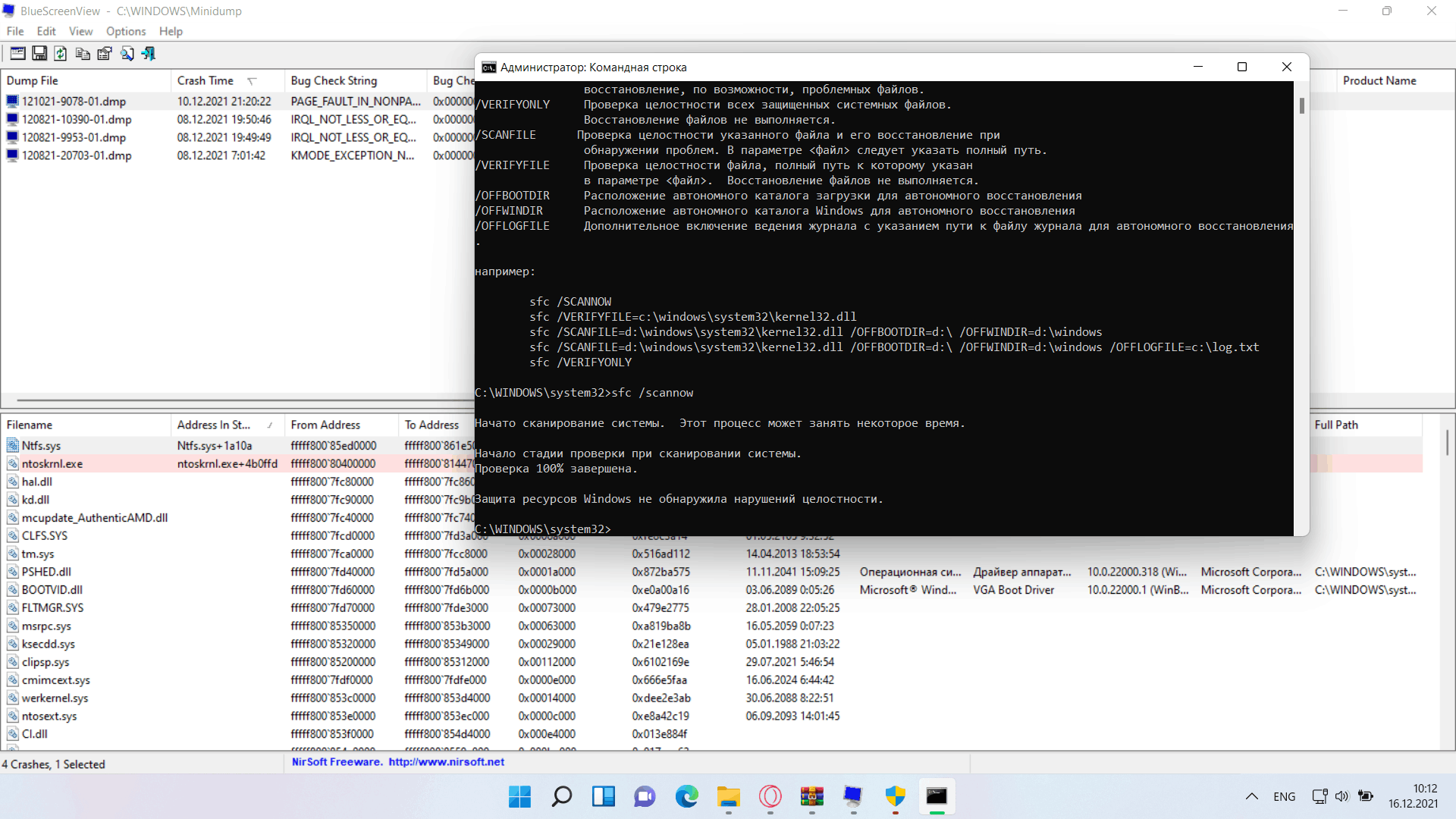The image size is (1456, 819).
Task: Click the BlueScreenView save icon
Action: (x=36, y=53)
